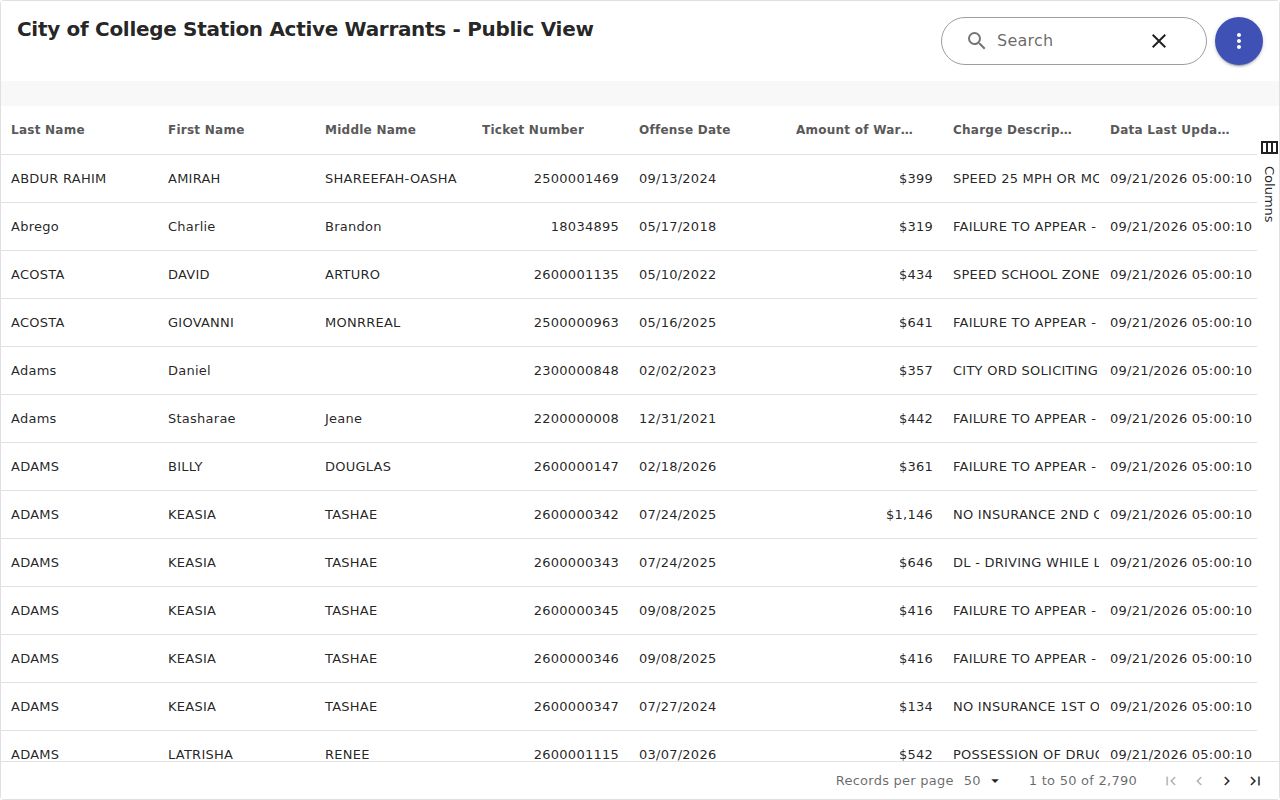This screenshot has width=1280, height=800.
Task: Click the page title City of College Station Active Warrants
Action: click(x=305, y=30)
